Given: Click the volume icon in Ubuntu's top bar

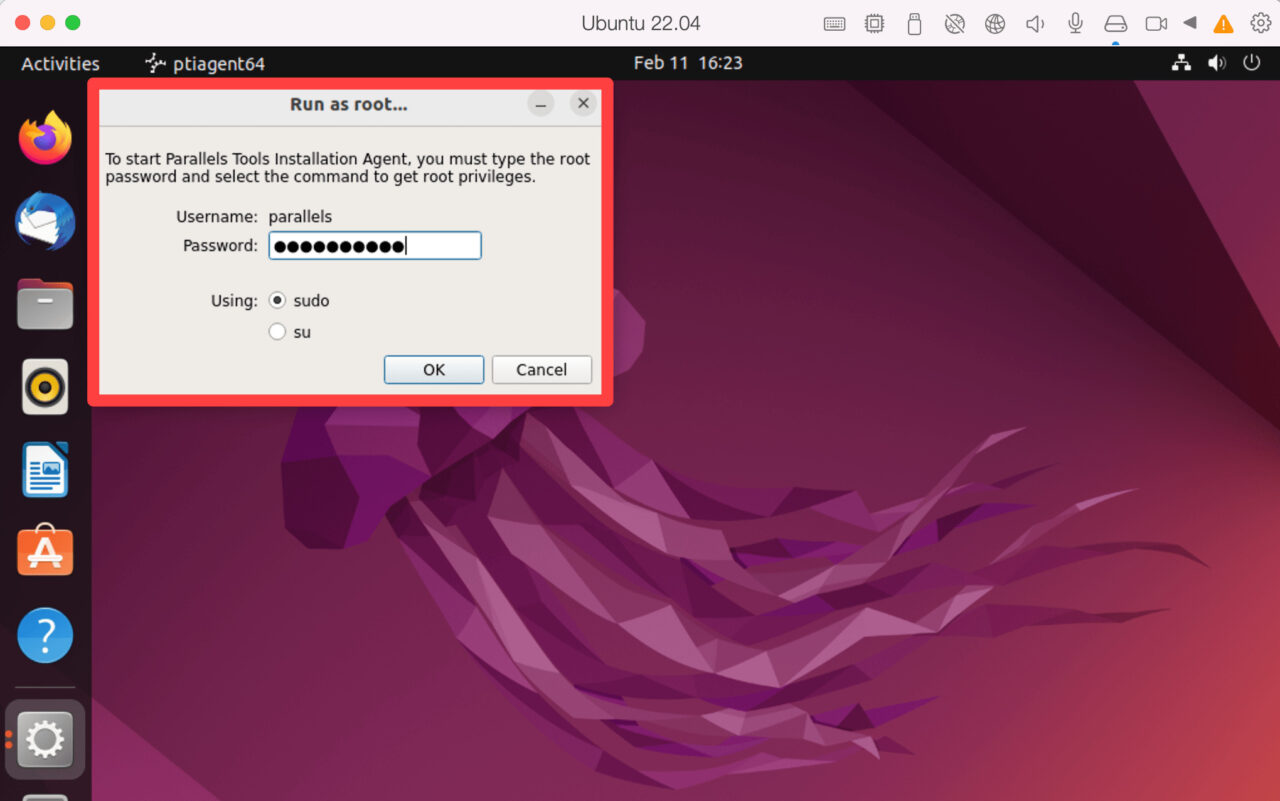Looking at the screenshot, I should coord(1217,63).
